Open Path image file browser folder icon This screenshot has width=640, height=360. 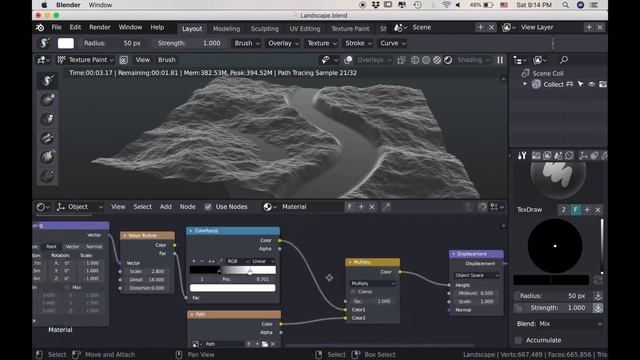click(x=264, y=344)
